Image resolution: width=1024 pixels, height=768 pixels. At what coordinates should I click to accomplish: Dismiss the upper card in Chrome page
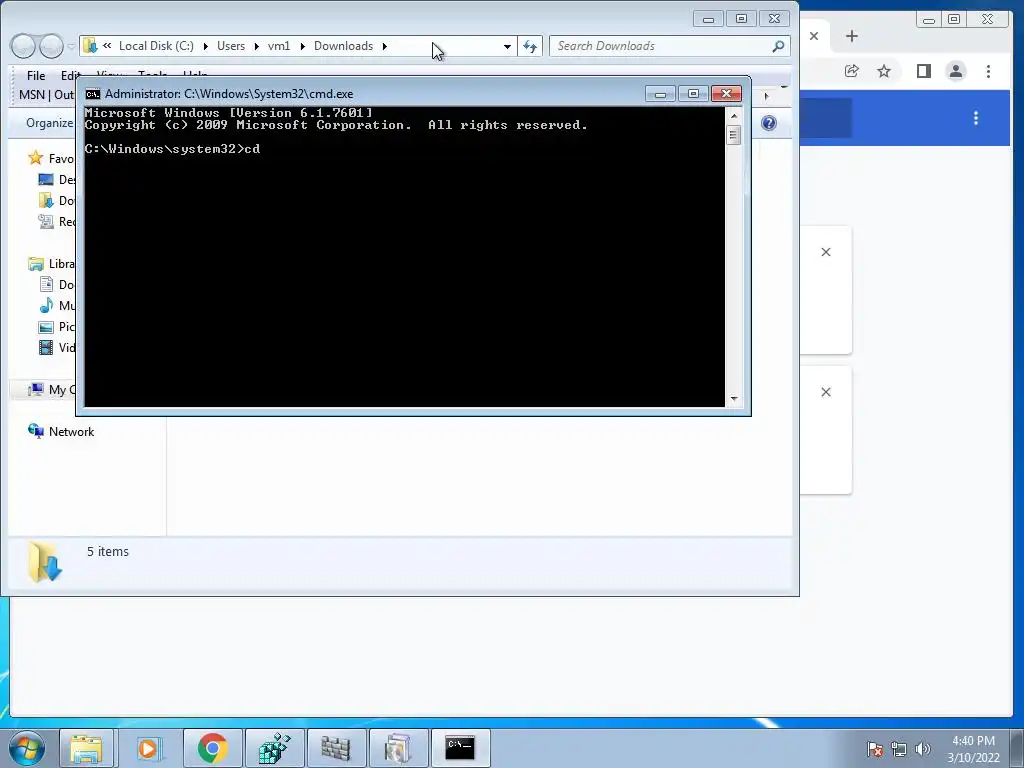click(825, 252)
